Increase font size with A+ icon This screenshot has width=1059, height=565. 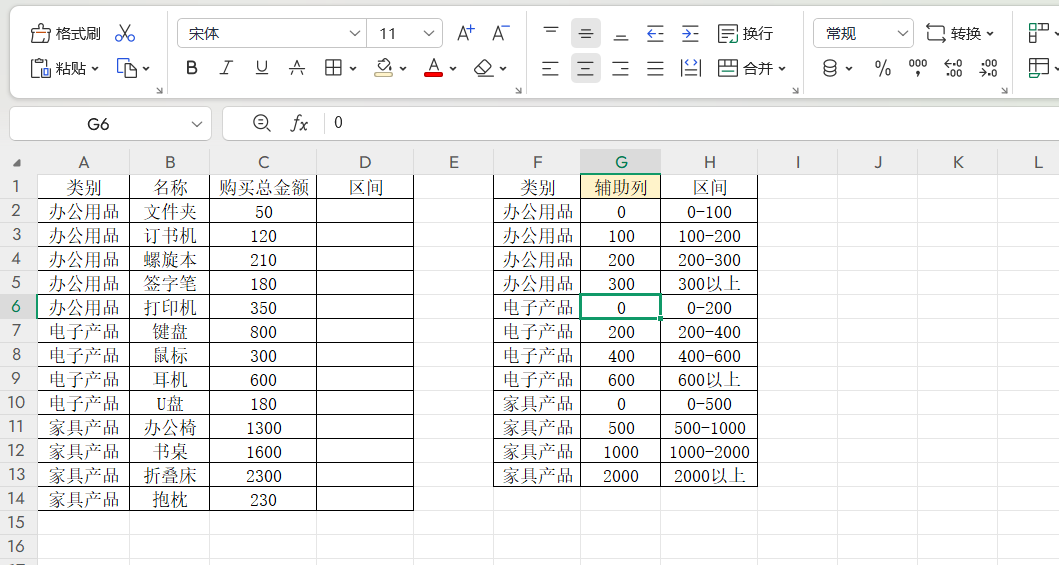click(x=465, y=33)
